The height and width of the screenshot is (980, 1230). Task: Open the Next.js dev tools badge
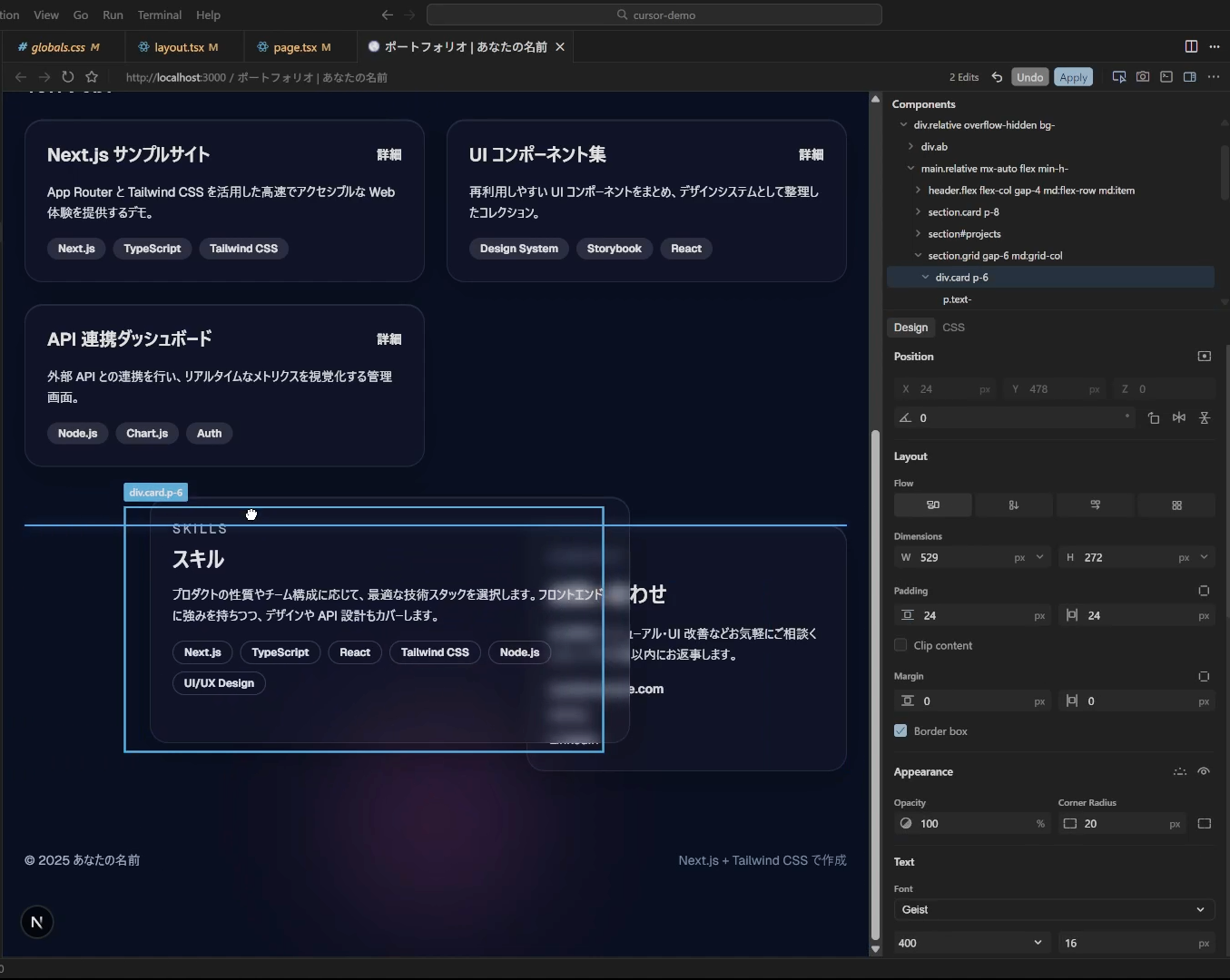(37, 923)
